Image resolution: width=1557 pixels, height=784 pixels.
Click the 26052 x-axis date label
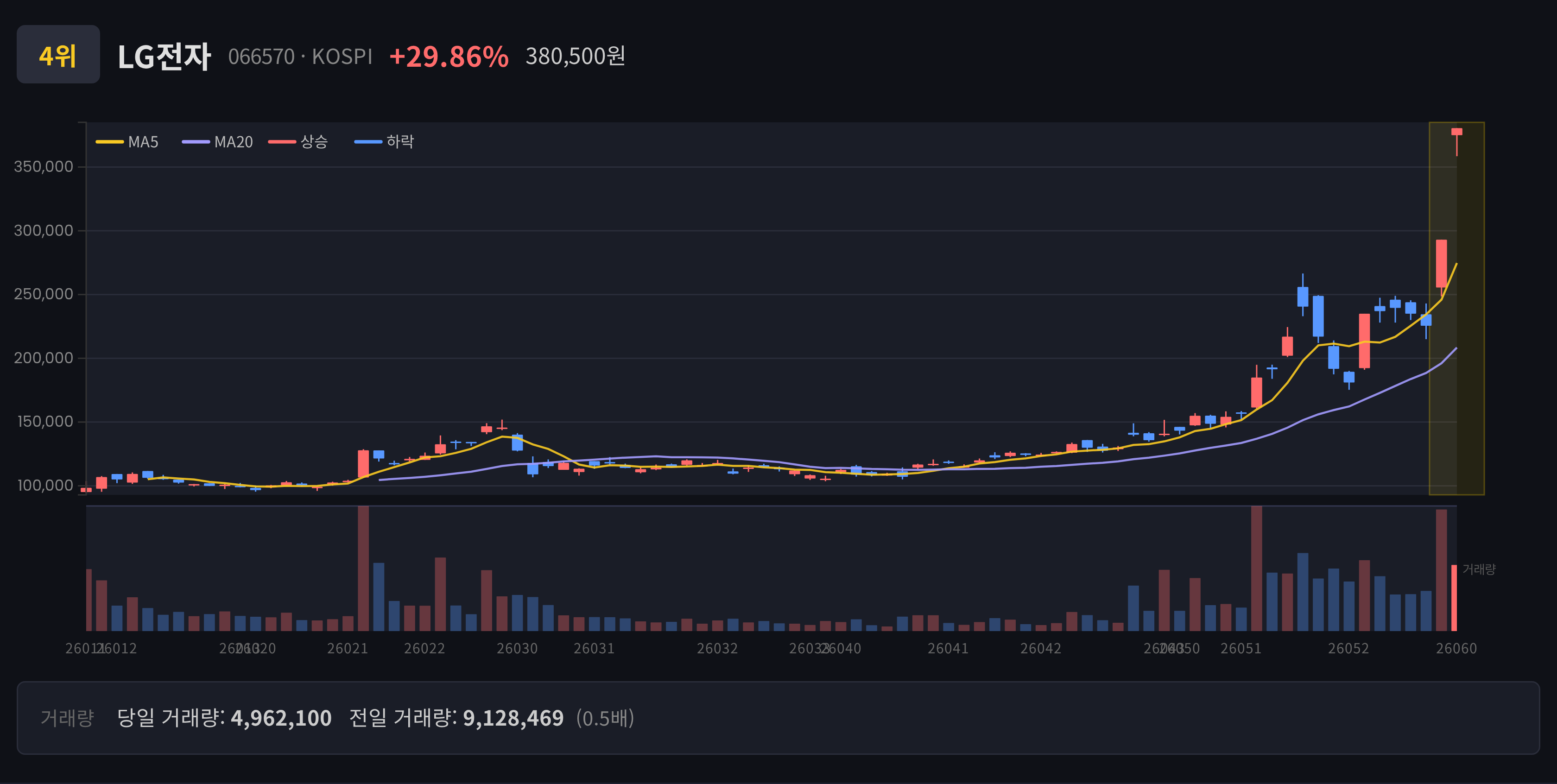(x=1348, y=649)
